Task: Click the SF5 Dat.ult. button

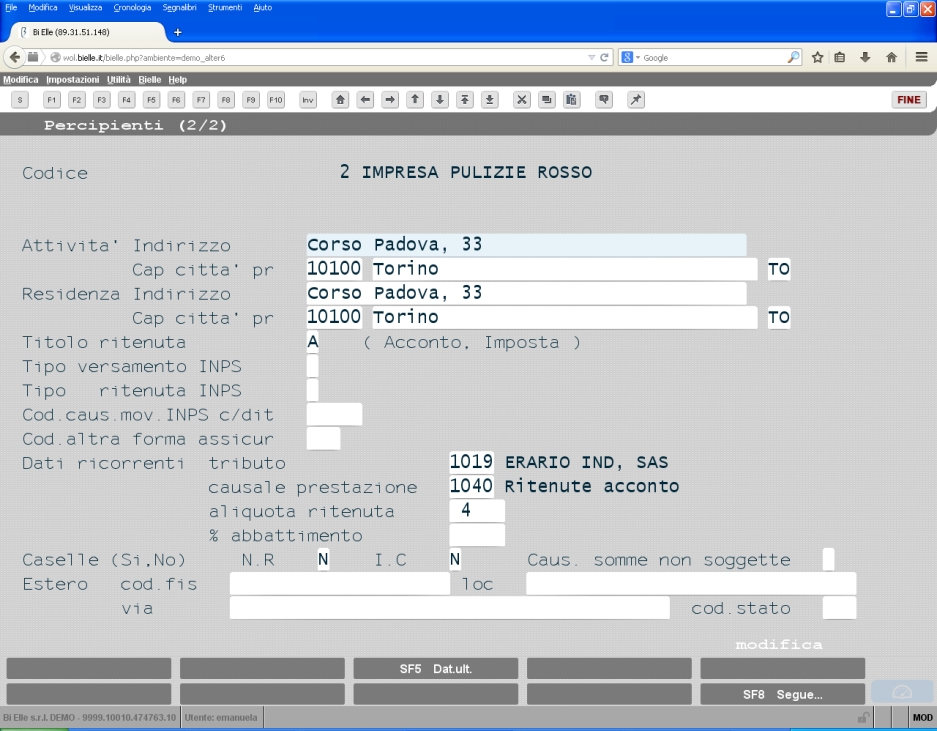Action: [436, 669]
